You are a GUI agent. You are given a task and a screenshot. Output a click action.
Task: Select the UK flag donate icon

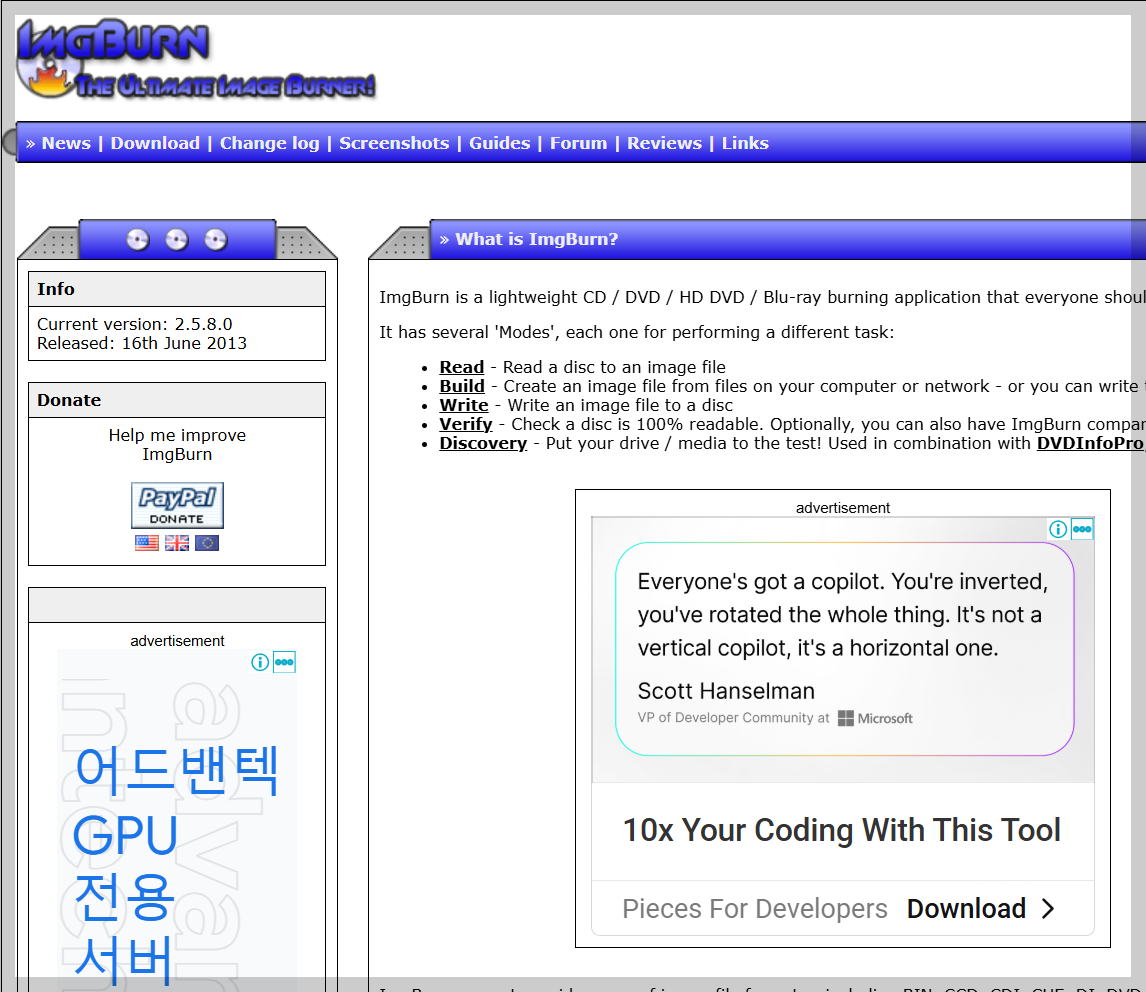click(x=177, y=543)
